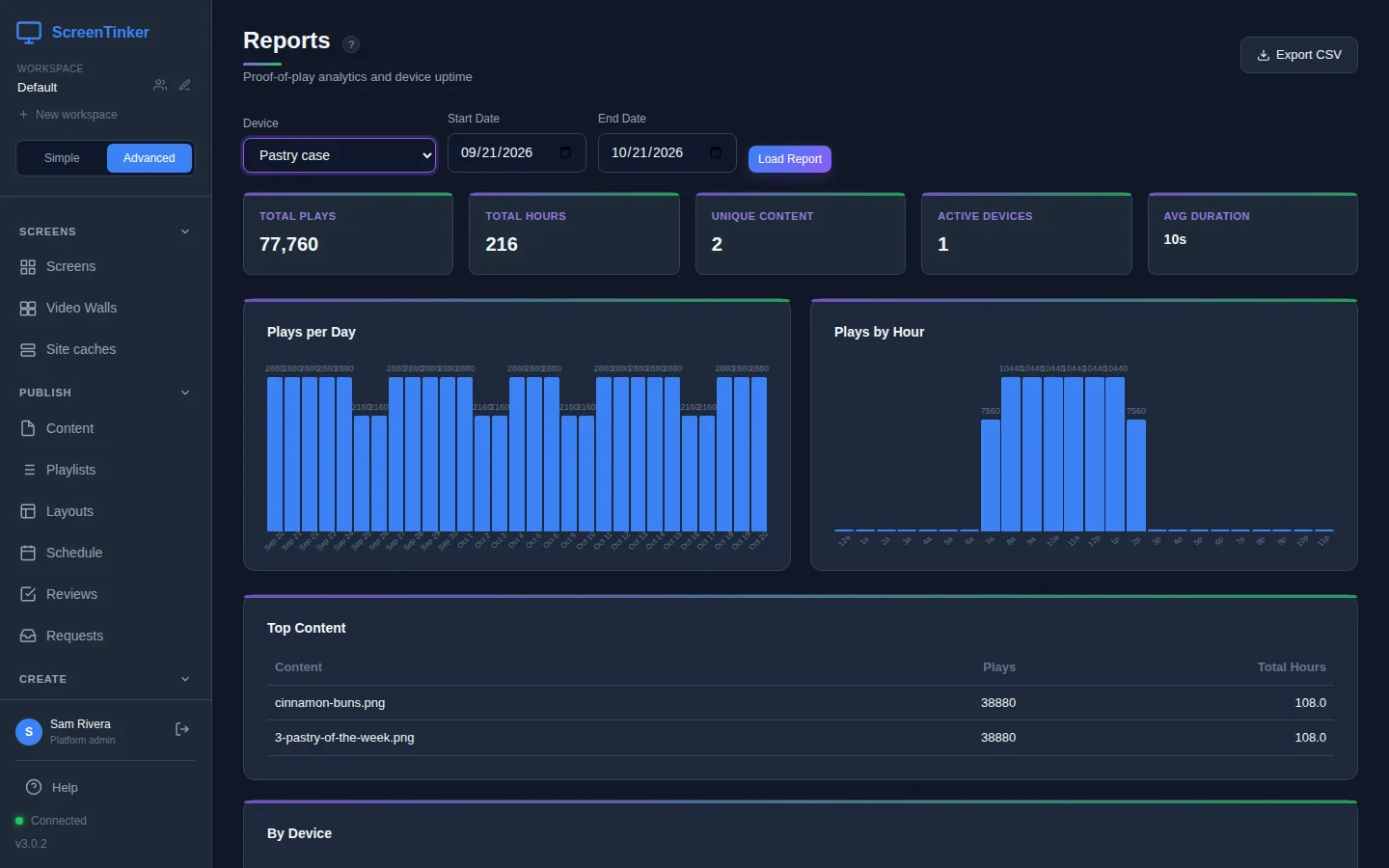Click the S user avatar

[x=29, y=732]
